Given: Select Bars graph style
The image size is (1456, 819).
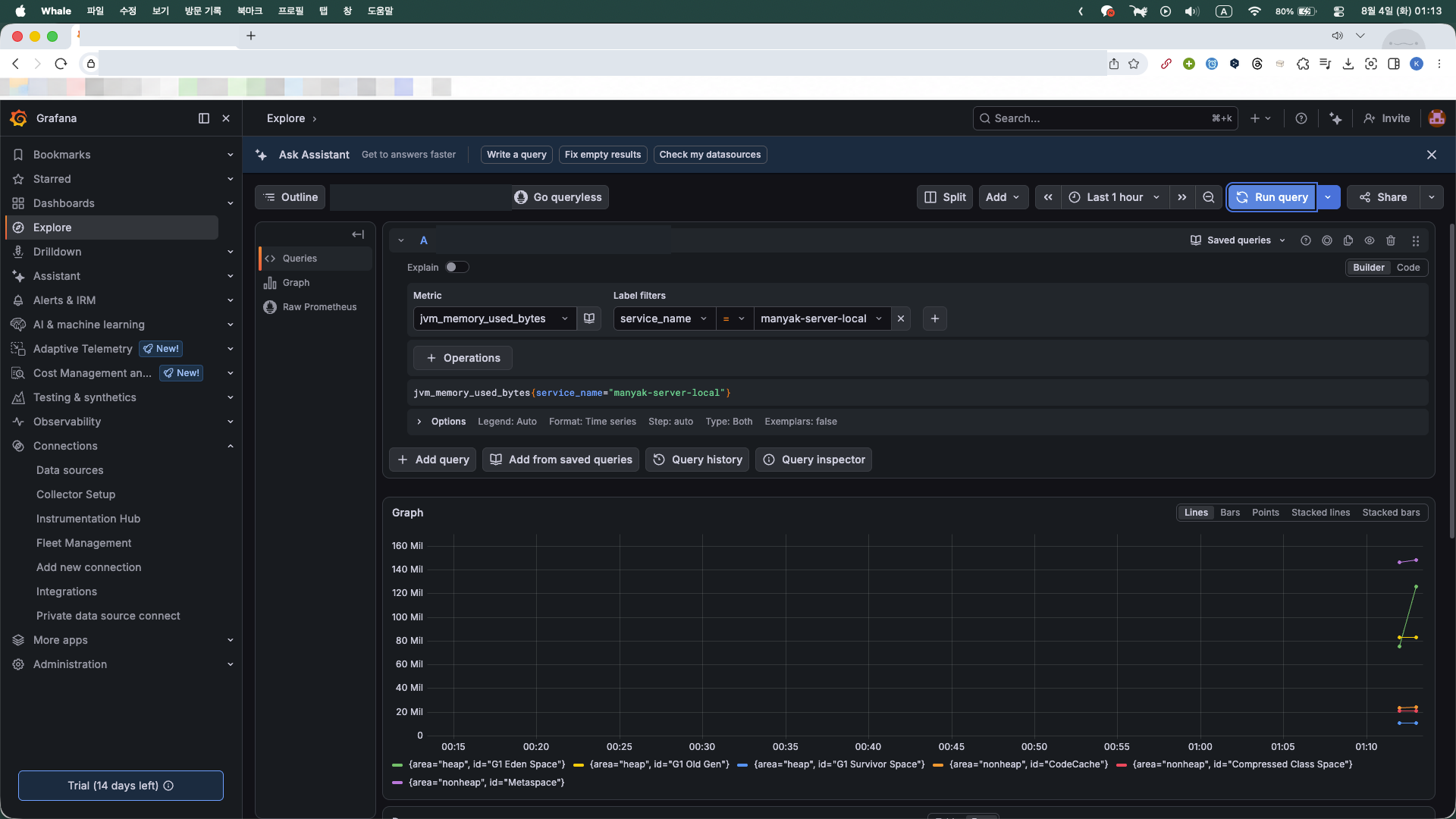Looking at the screenshot, I should click(x=1230, y=513).
